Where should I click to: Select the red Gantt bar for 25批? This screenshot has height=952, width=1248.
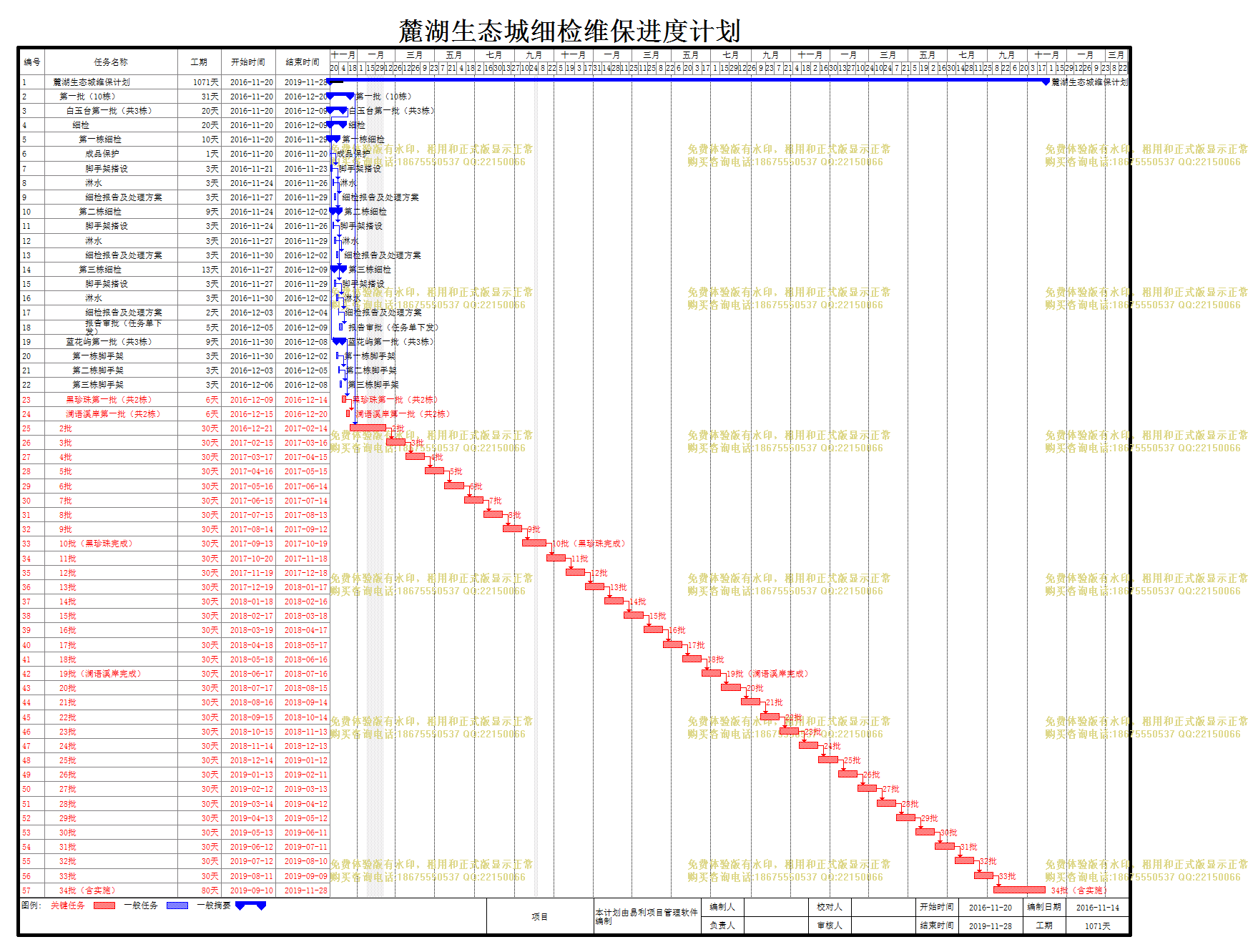[828, 760]
